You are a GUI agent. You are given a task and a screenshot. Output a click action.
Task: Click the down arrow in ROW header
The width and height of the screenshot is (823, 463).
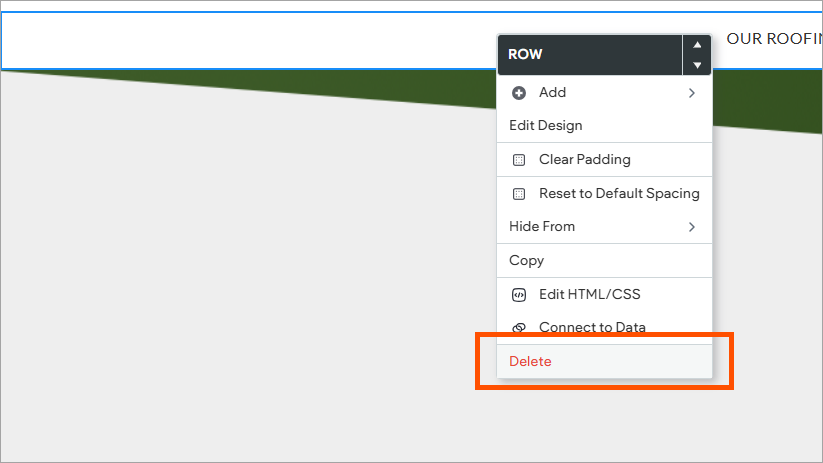coord(697,65)
